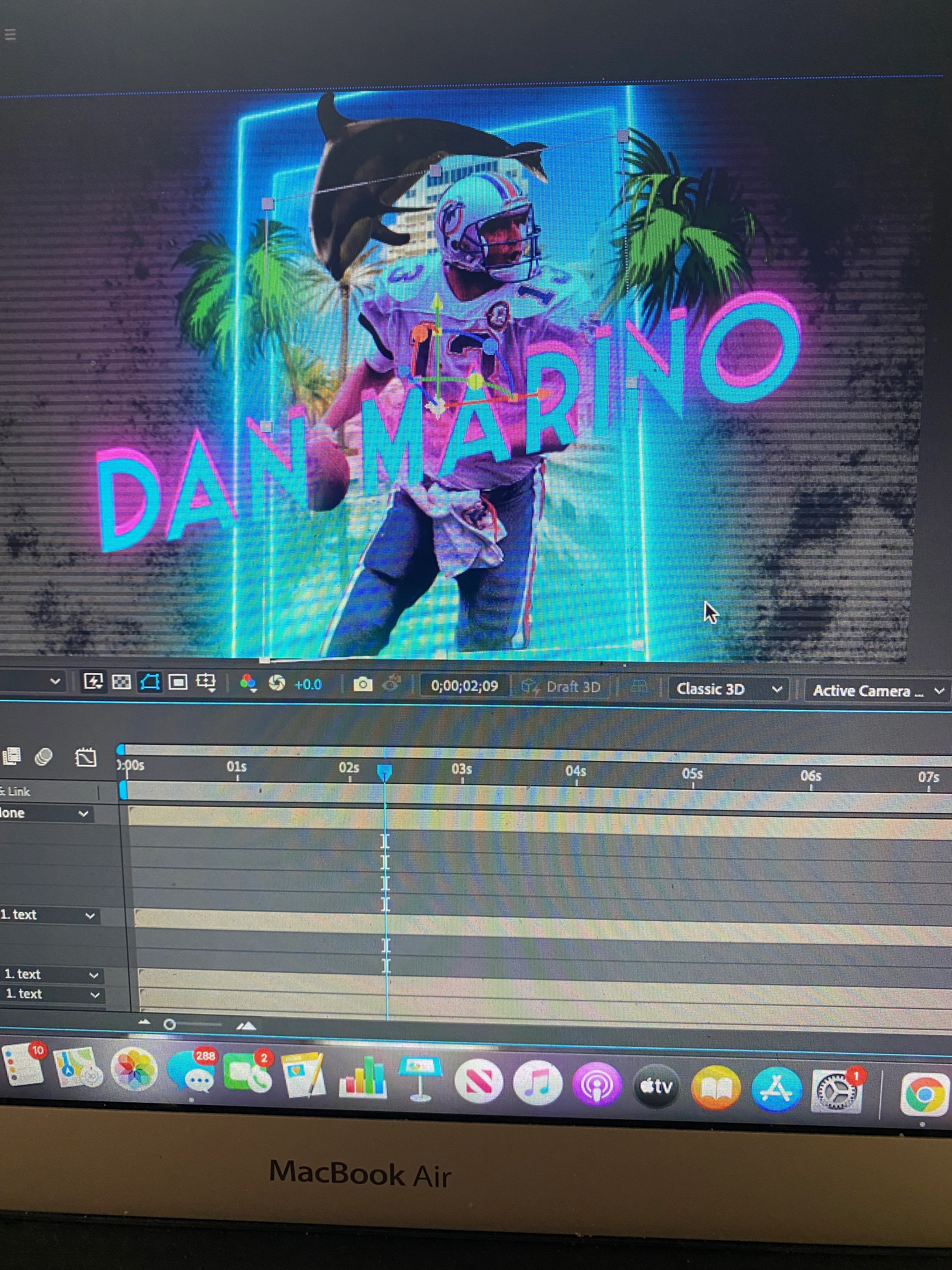Screen dimensions: 952x1270
Task: Toggle mask and shape path visibility
Action: [150, 682]
